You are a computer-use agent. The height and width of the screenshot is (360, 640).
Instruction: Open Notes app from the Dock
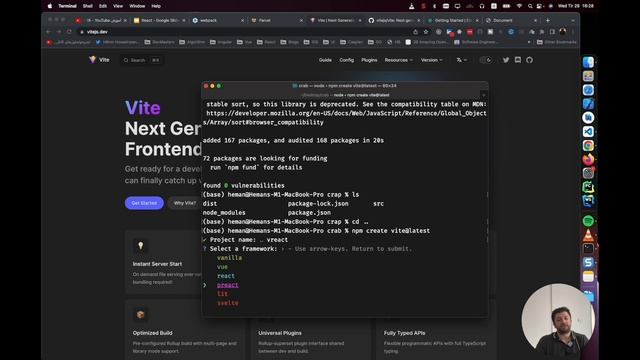[x=588, y=276]
